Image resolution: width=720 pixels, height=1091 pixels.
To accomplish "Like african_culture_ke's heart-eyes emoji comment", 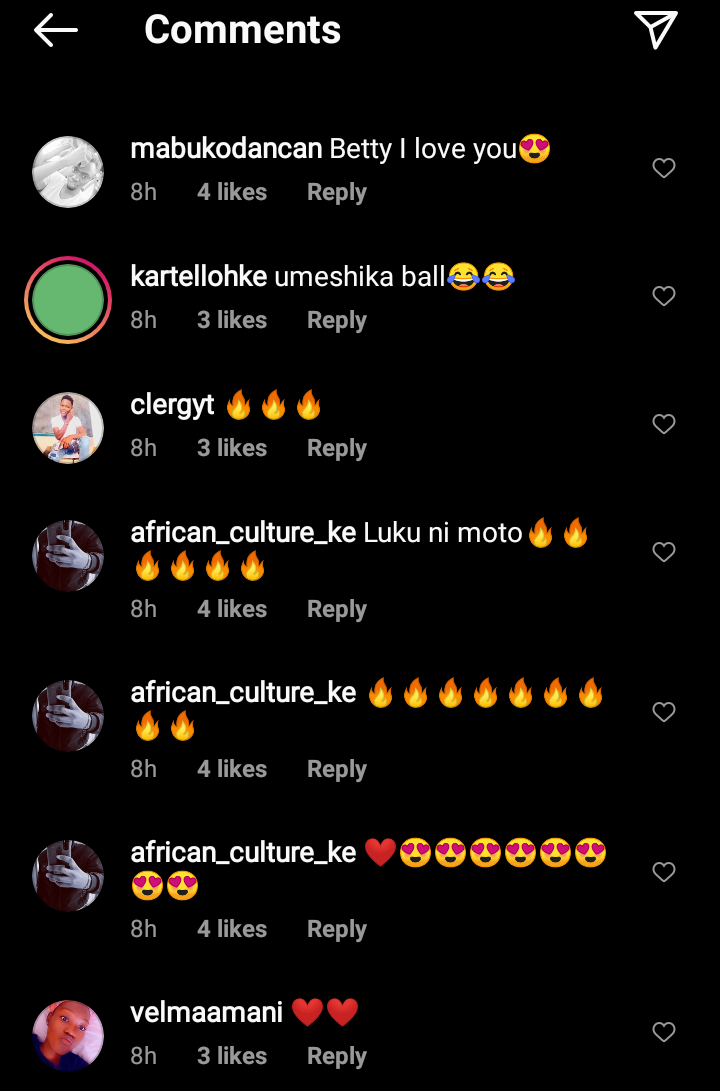I will [664, 872].
